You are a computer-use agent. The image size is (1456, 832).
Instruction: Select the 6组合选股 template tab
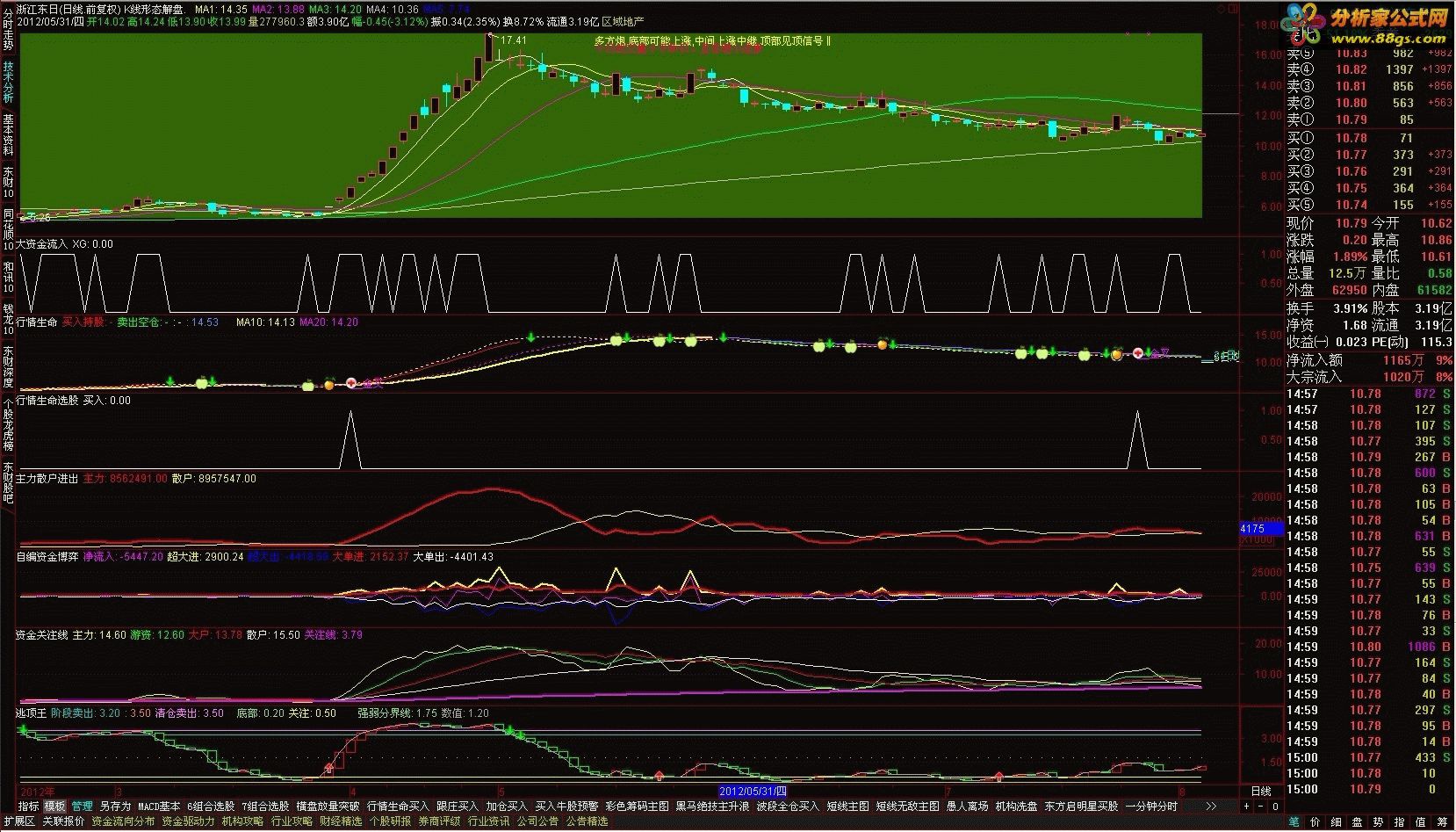tap(211, 806)
